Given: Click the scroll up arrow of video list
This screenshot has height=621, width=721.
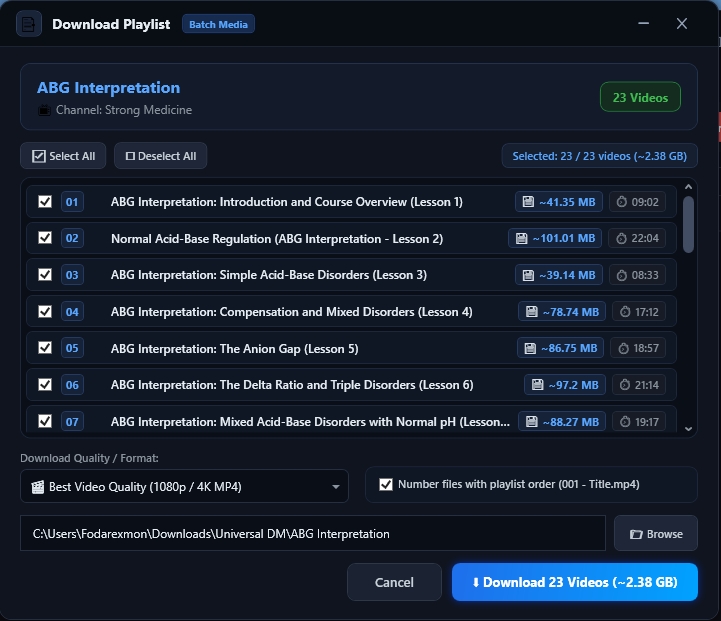Looking at the screenshot, I should click(x=688, y=187).
